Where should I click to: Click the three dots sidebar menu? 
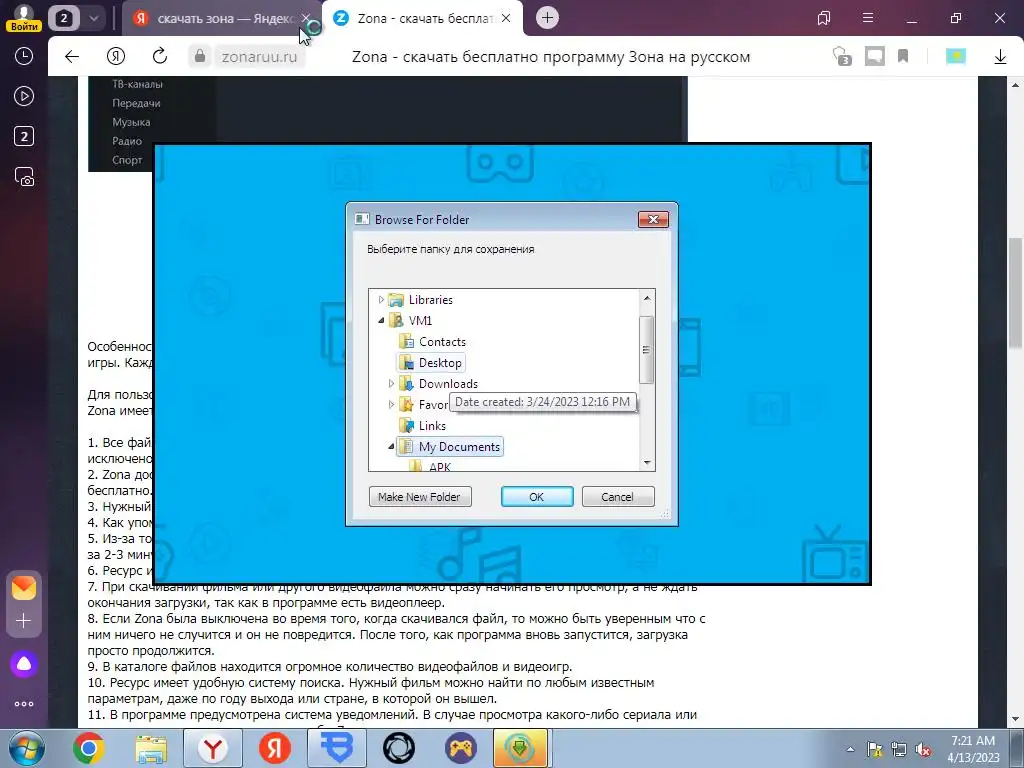(x=24, y=704)
